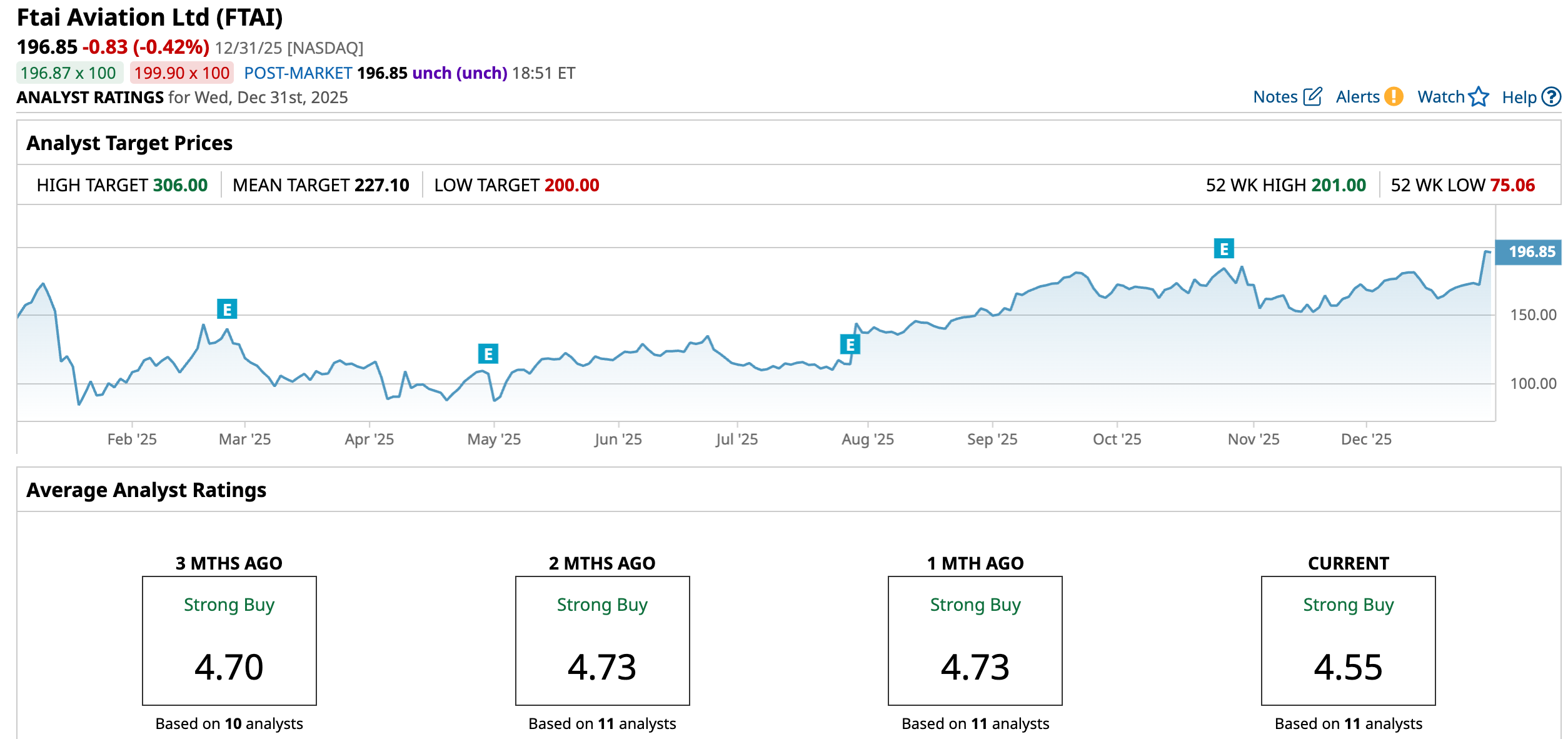Select the 1 MTH AGO rating box
The image size is (1568, 739).
975,640
